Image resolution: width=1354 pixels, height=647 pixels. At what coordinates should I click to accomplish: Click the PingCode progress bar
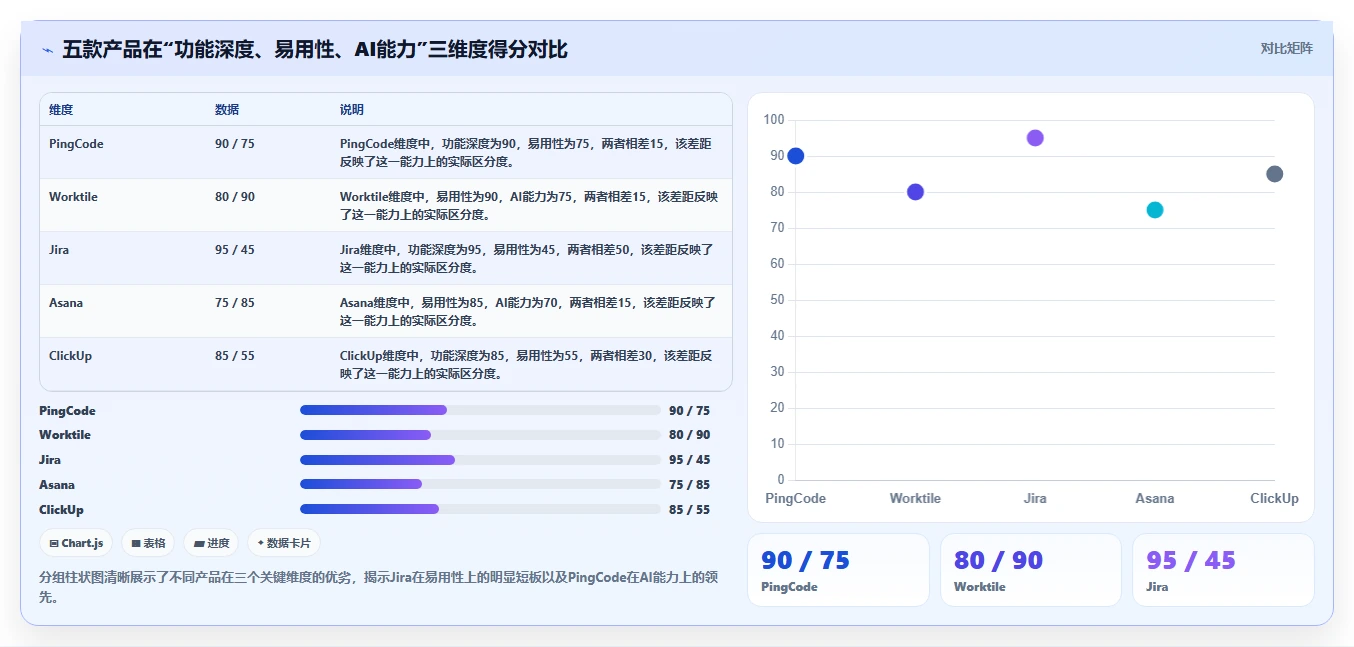coord(480,410)
